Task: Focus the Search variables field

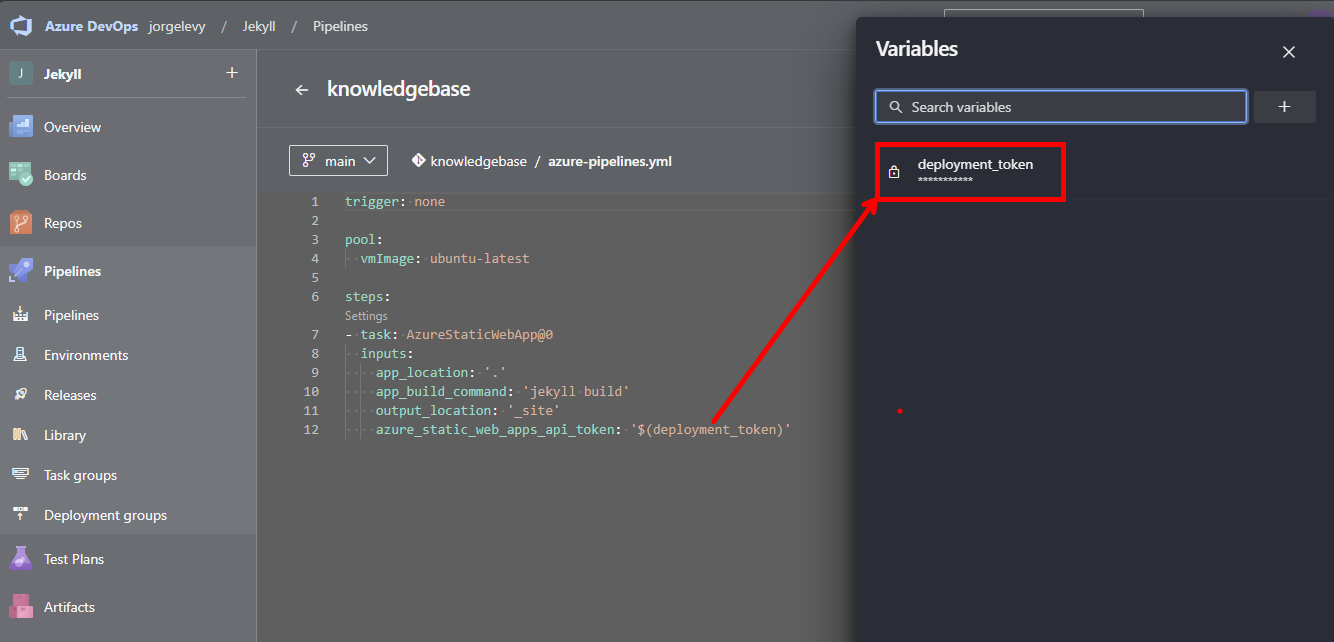Action: (1061, 107)
